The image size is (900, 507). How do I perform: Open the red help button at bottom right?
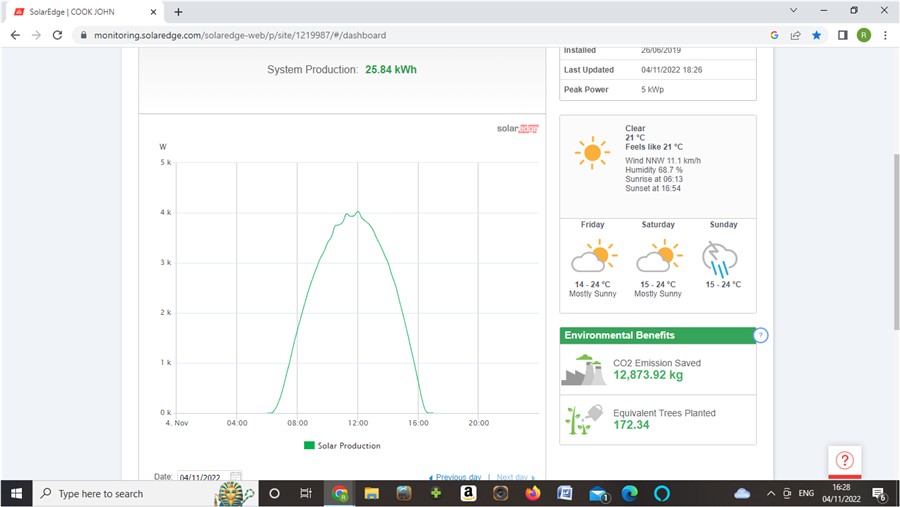(844, 460)
